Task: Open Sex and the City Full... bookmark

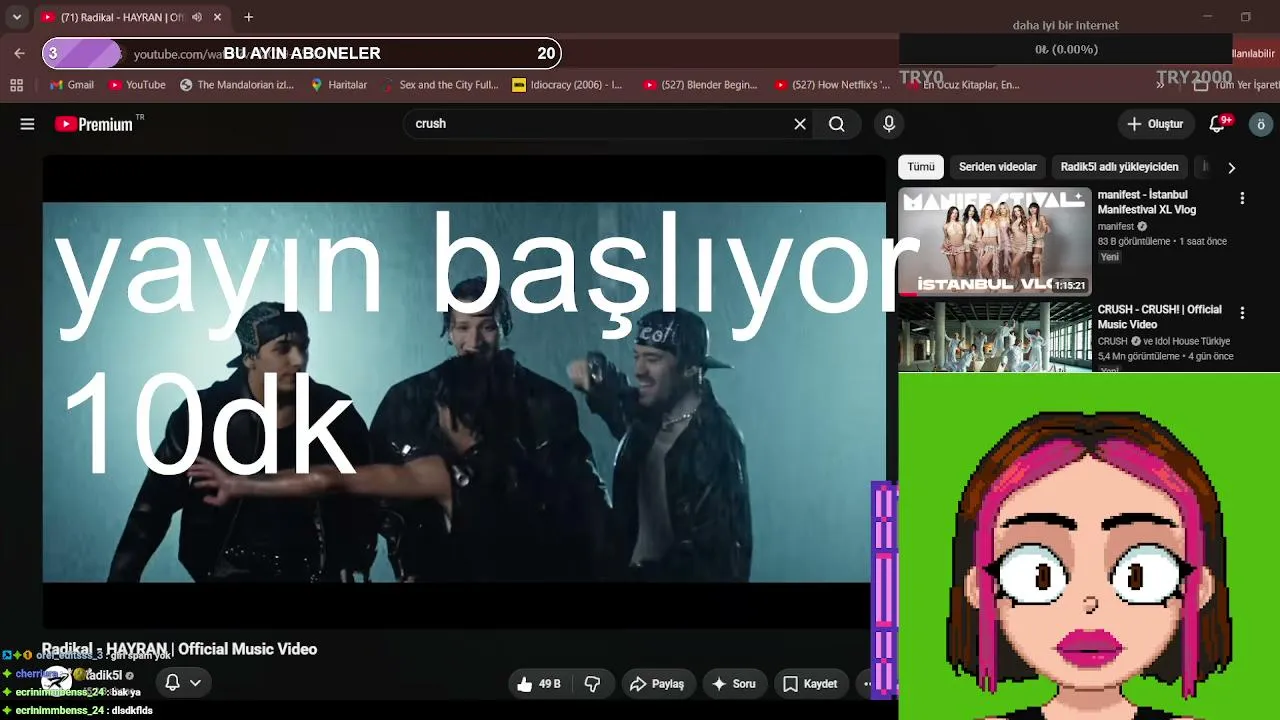Action: [440, 85]
